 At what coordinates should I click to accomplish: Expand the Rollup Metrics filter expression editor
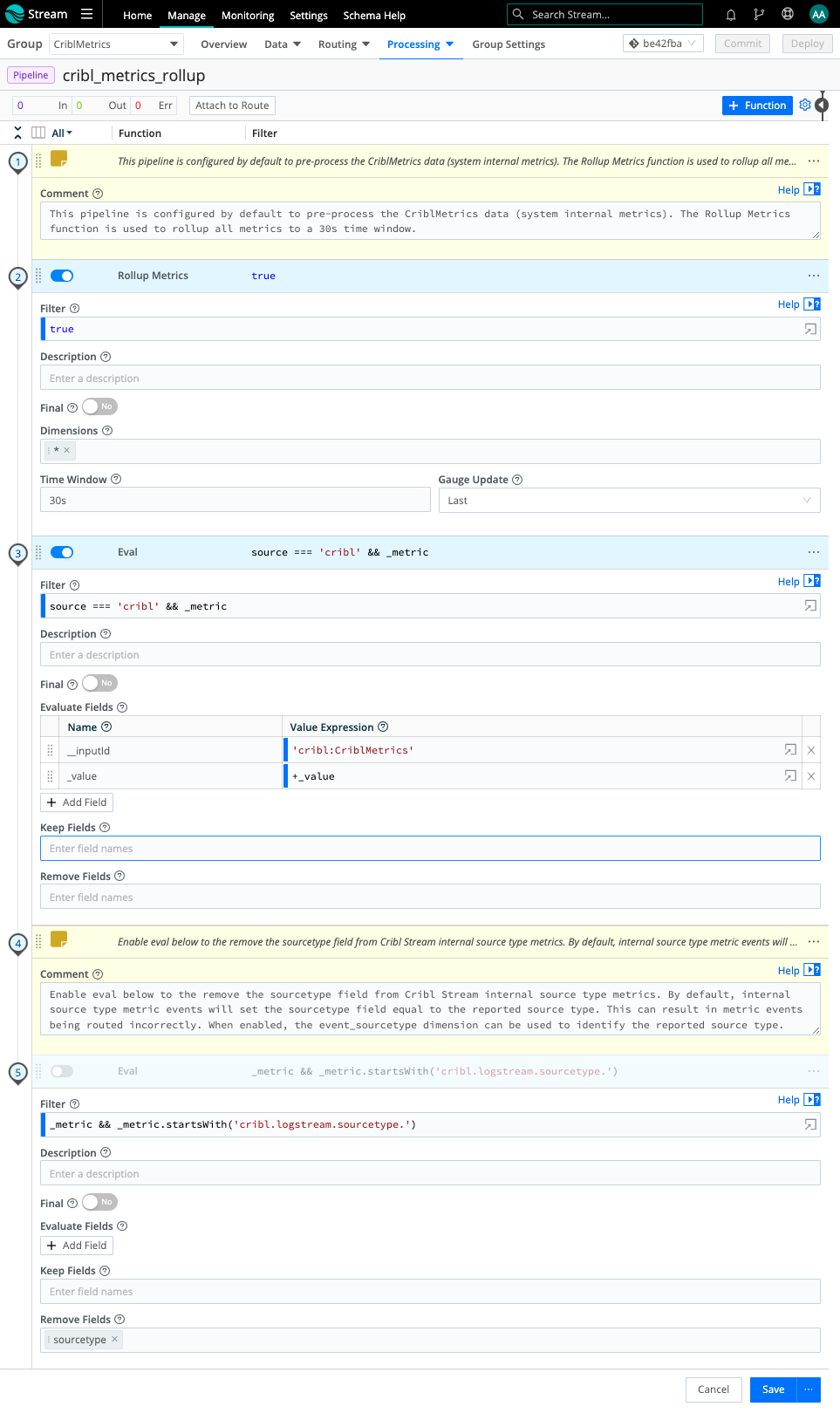[x=810, y=329]
